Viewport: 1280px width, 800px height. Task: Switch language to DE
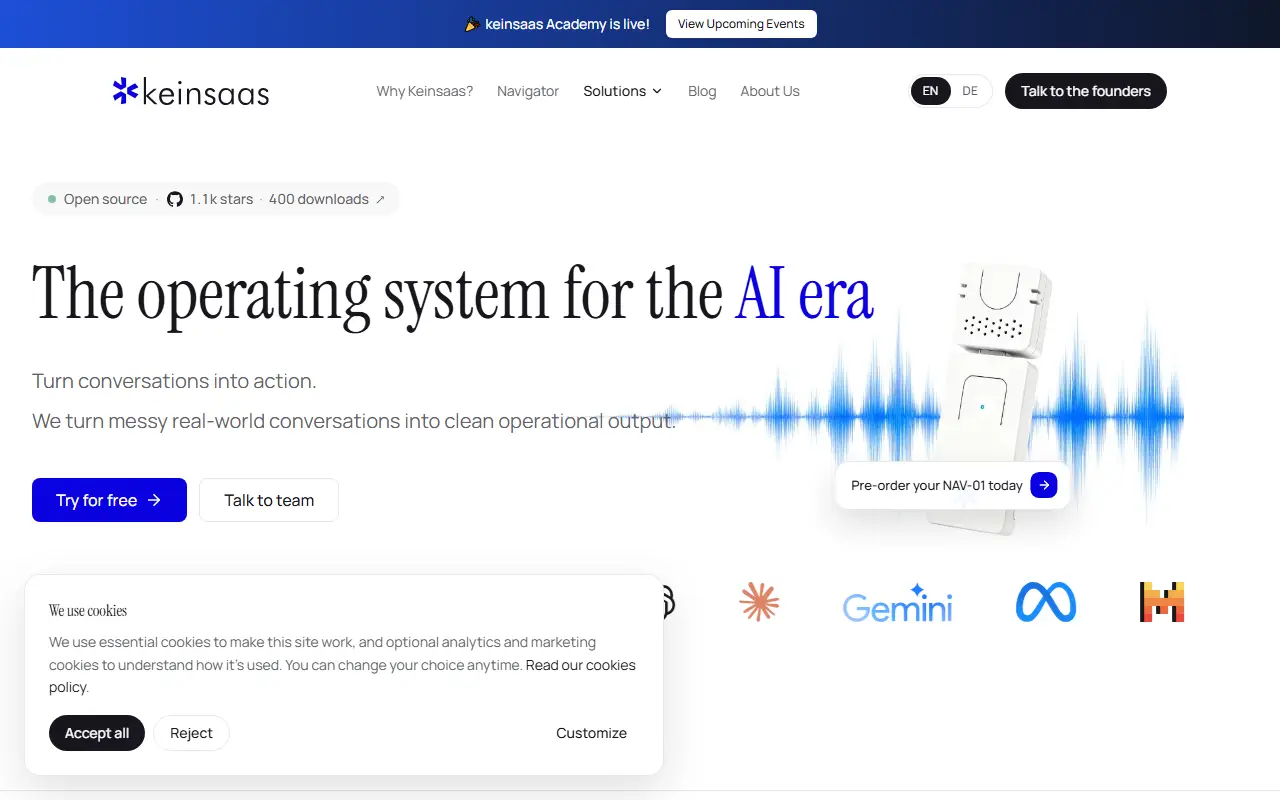pyautogui.click(x=970, y=91)
